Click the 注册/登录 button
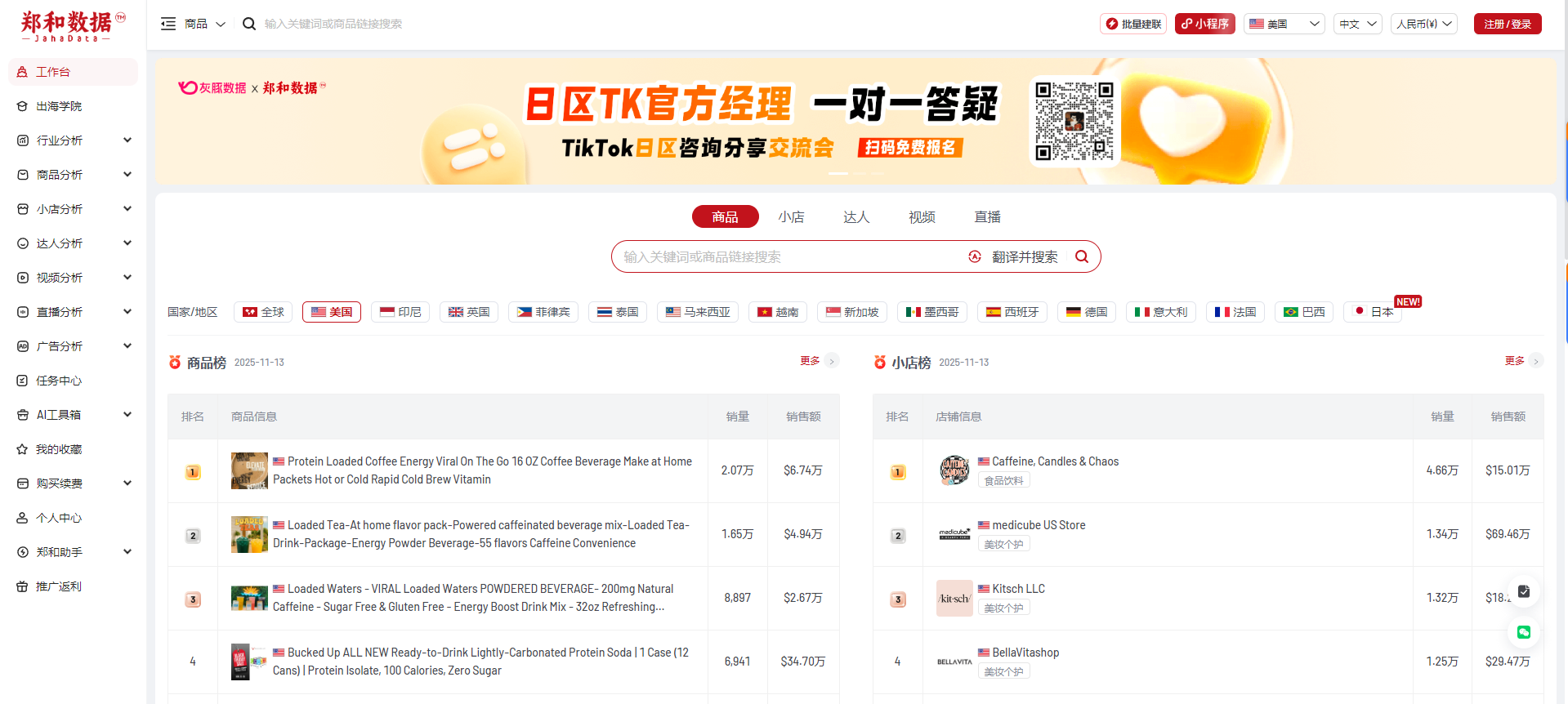The image size is (1568, 704). (1508, 24)
